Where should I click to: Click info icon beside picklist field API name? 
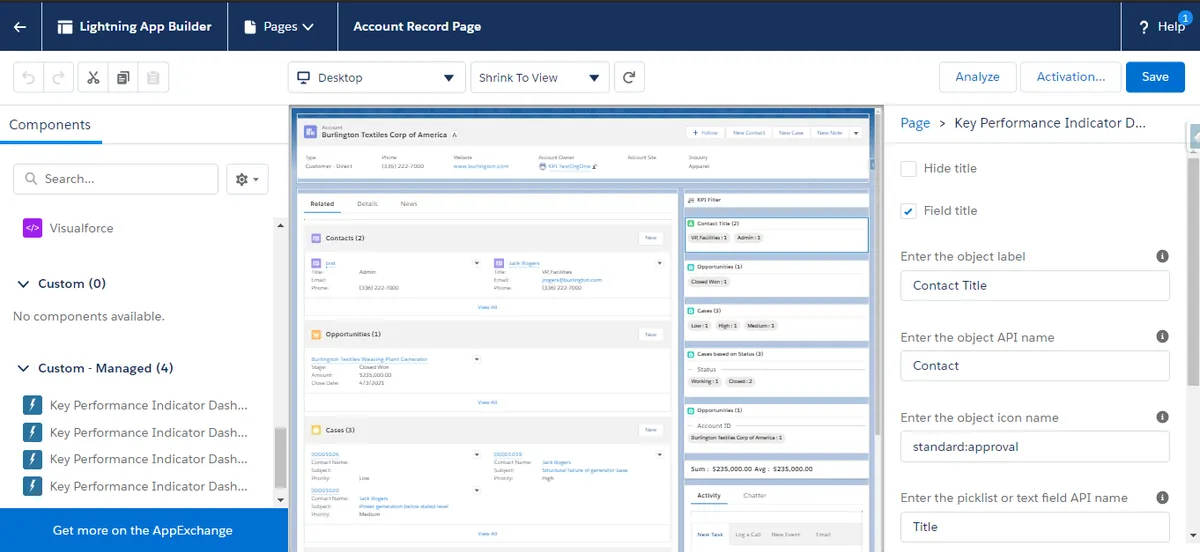pyautogui.click(x=1162, y=497)
